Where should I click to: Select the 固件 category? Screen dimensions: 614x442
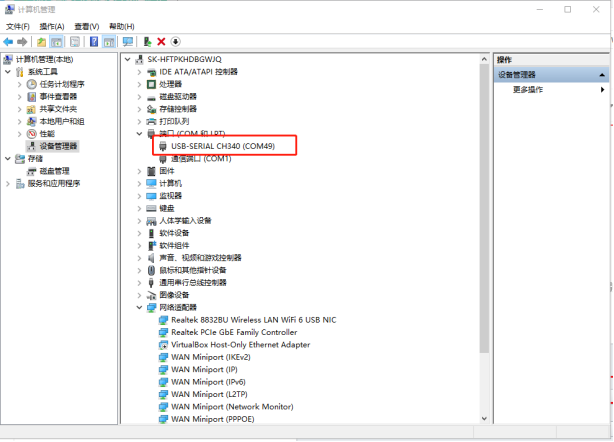(167, 171)
